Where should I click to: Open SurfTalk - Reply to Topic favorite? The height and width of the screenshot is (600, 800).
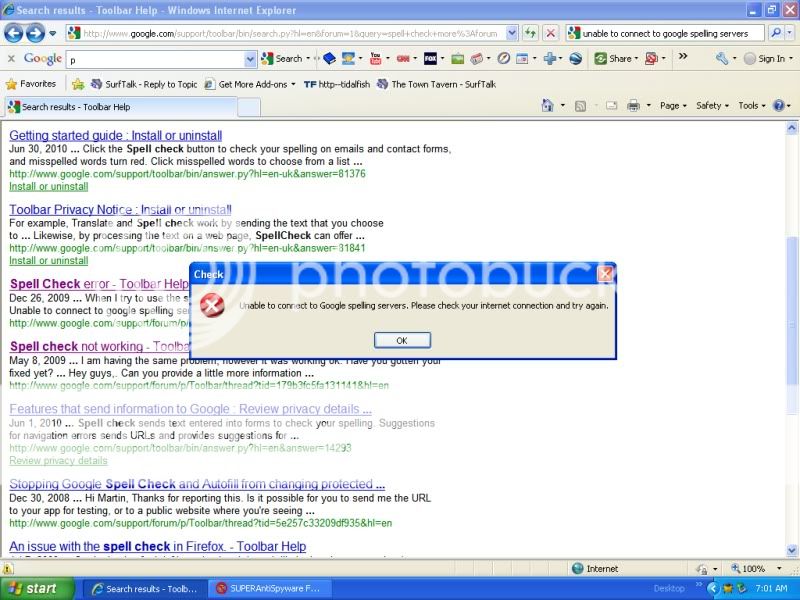coord(144,85)
